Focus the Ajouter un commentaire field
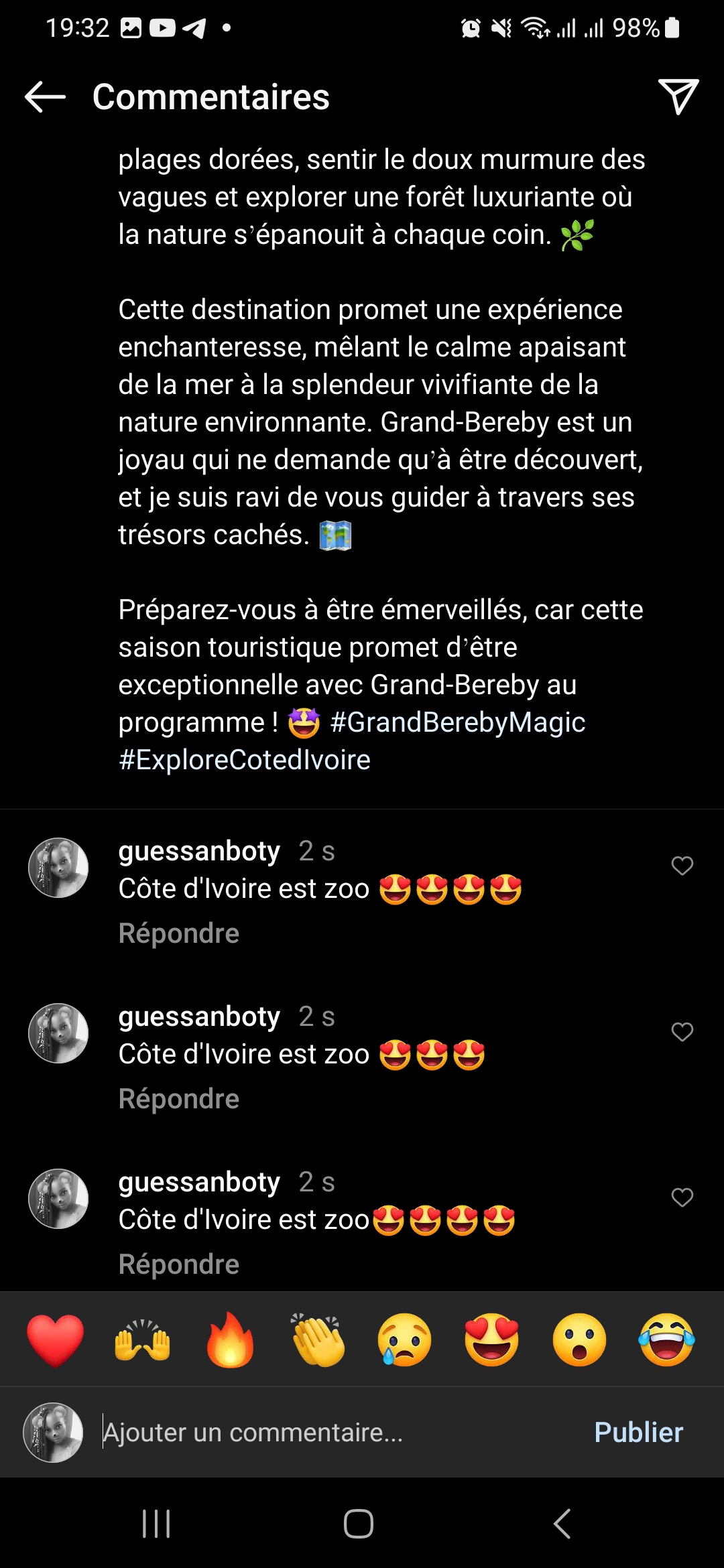The height and width of the screenshot is (1568, 724). click(x=335, y=1433)
